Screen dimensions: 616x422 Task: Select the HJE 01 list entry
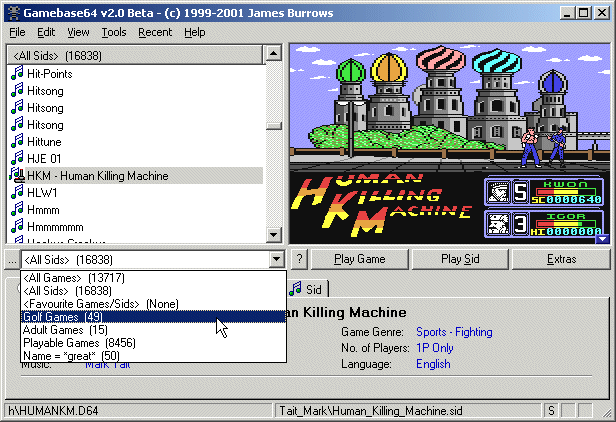[44, 159]
